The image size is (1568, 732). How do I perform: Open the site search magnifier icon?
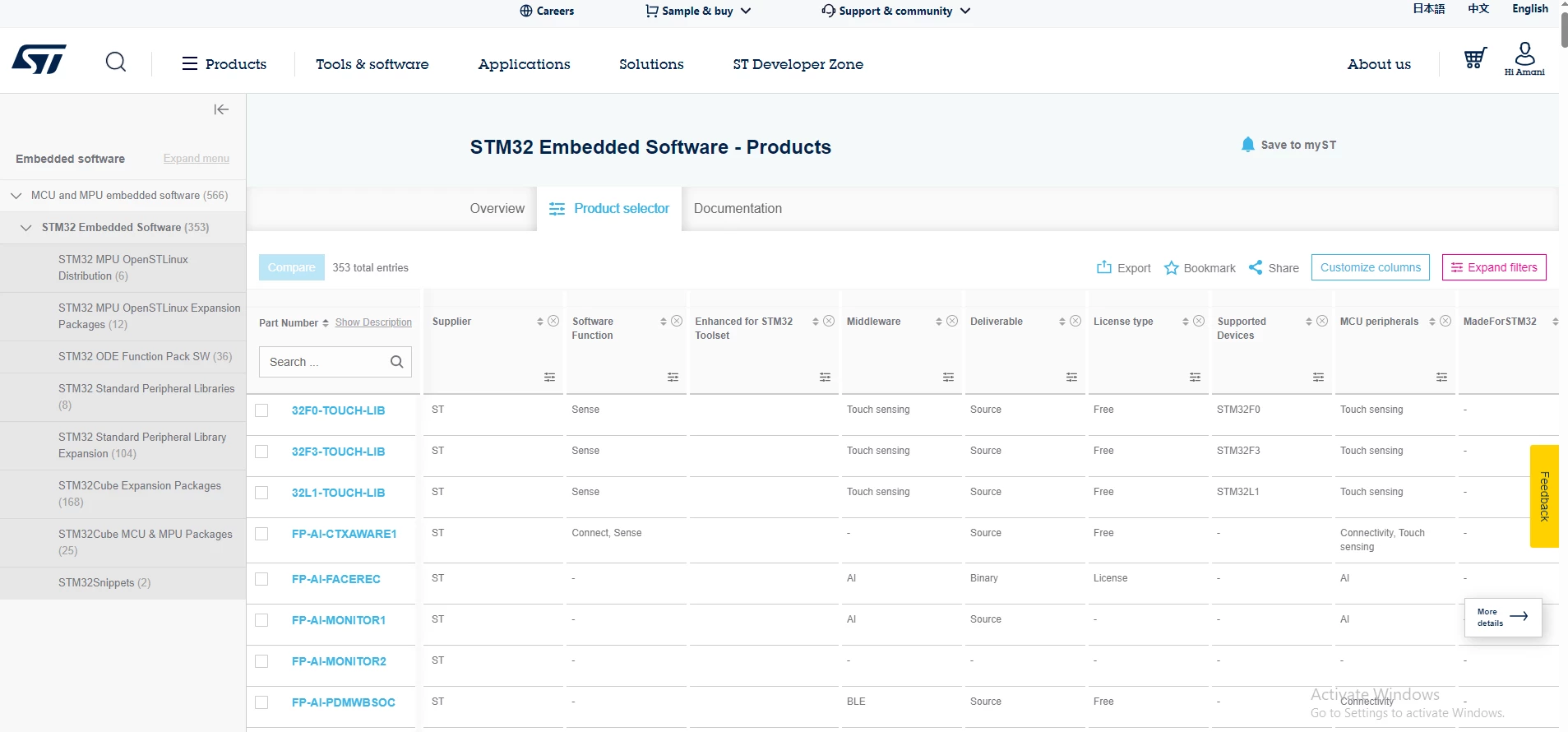pyautogui.click(x=116, y=63)
